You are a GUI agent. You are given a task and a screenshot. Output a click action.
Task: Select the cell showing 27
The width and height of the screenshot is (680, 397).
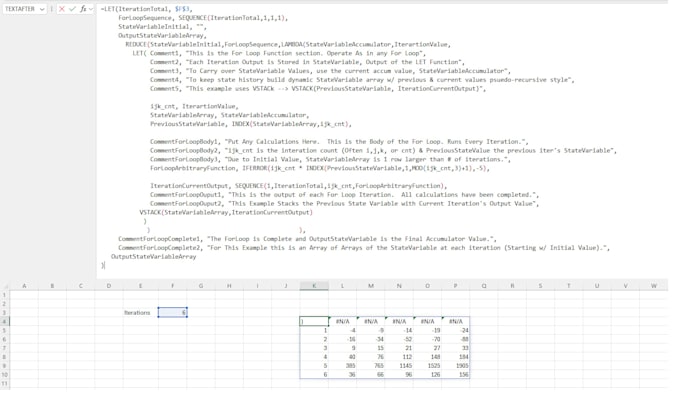click(427, 348)
